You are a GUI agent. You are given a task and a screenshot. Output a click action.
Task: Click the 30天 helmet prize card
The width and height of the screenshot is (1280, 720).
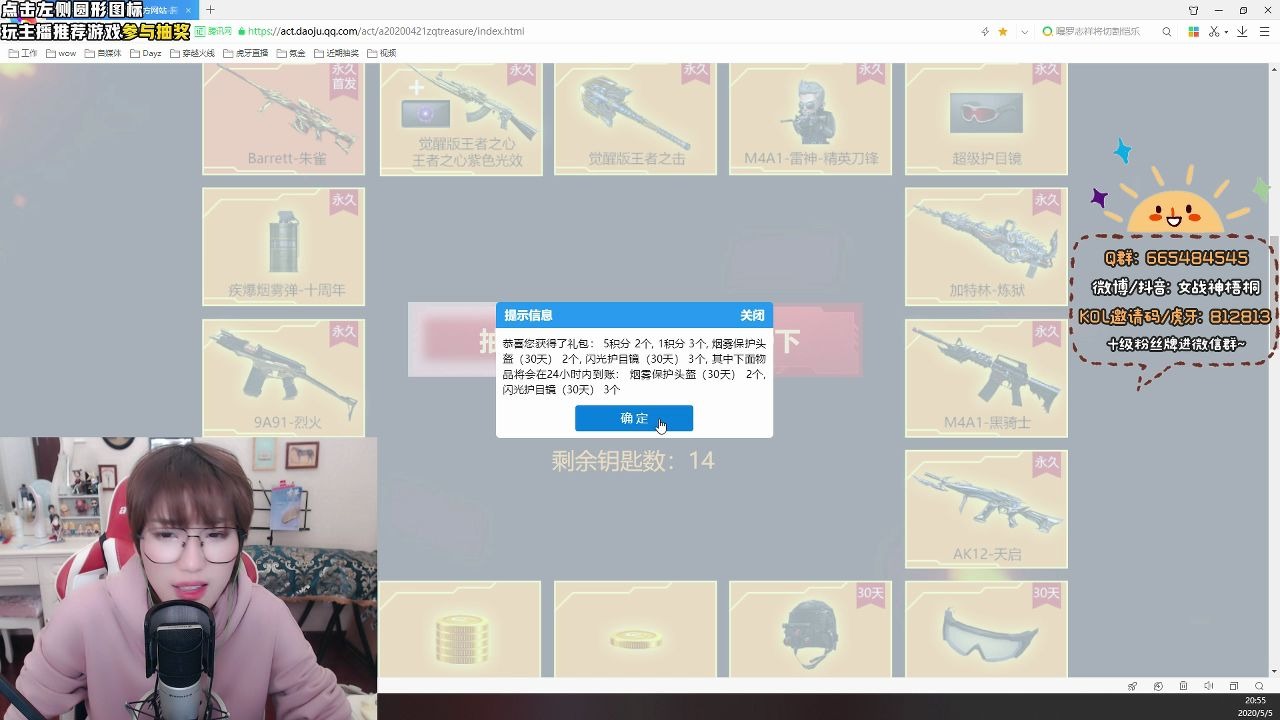(810, 629)
